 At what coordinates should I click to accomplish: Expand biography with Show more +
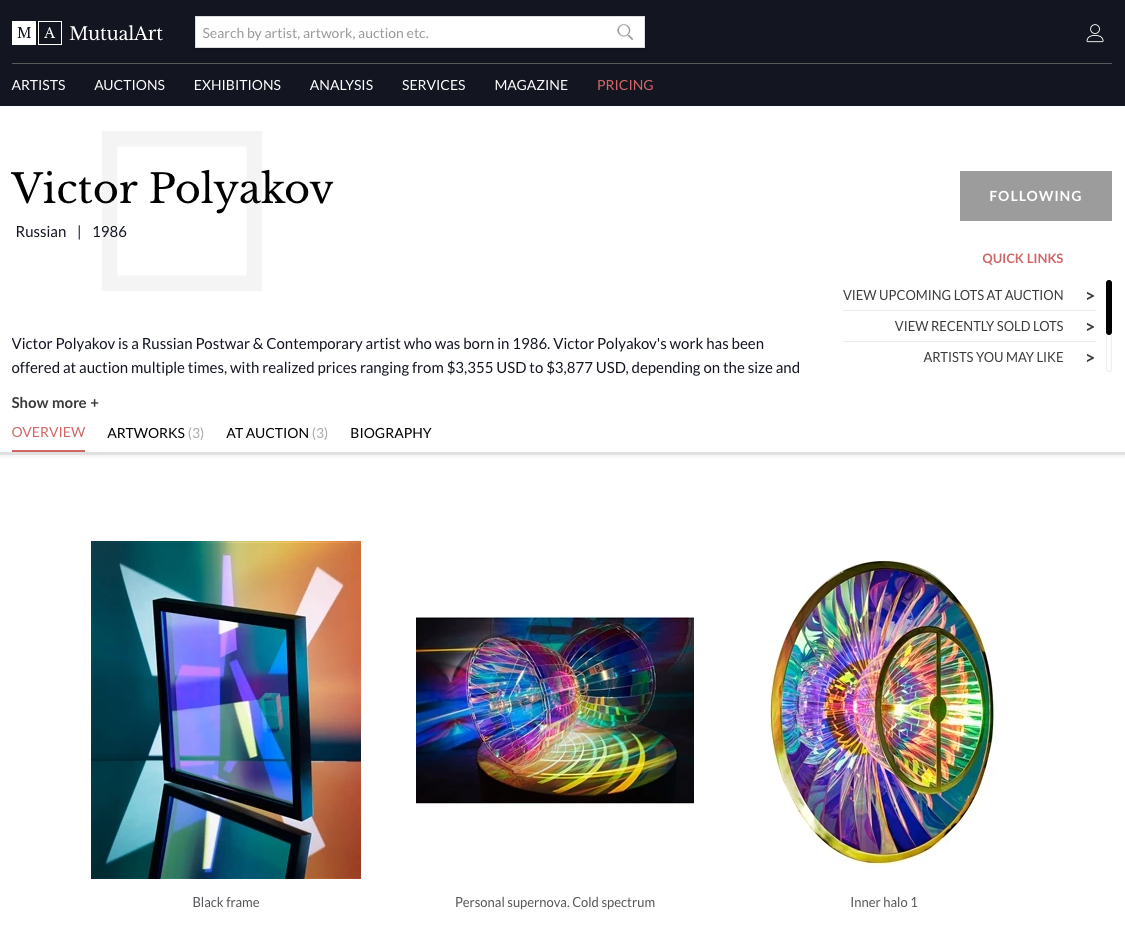[x=55, y=403]
